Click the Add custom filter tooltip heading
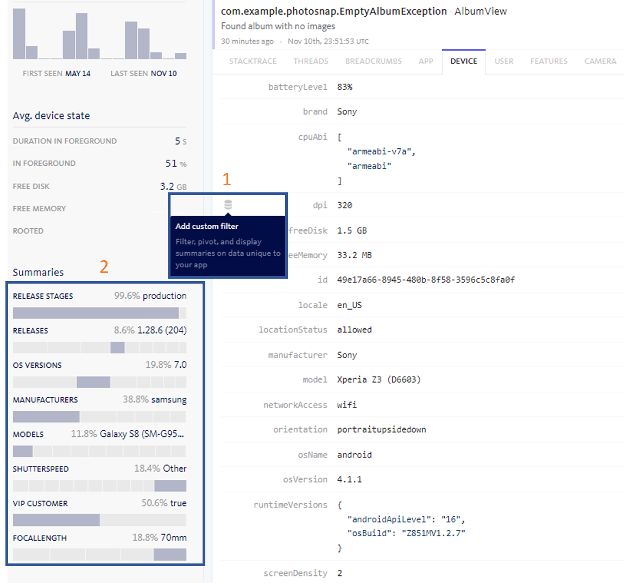Screen dimensions: 624x584 (x=207, y=227)
